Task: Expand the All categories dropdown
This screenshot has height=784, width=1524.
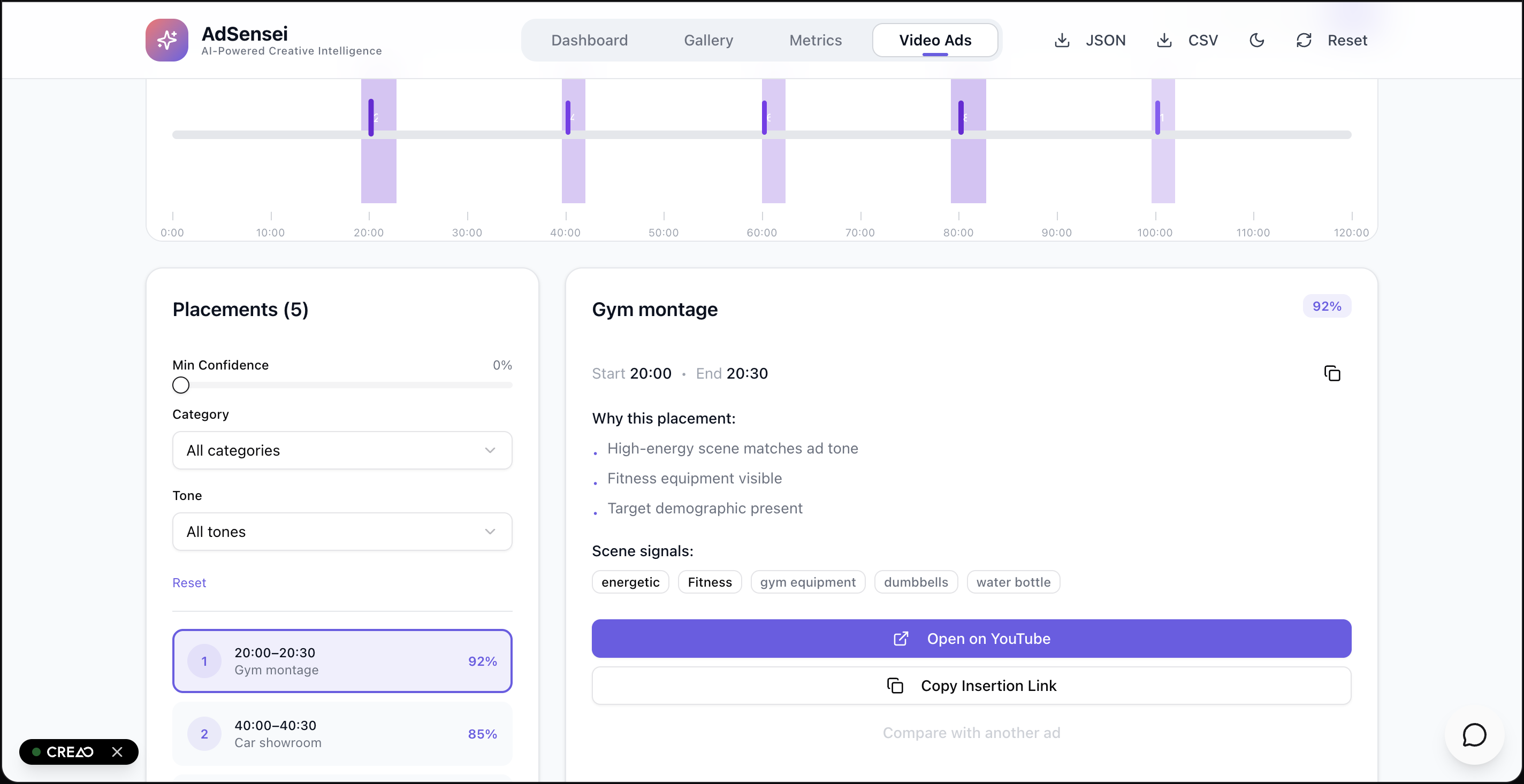Action: 342,450
